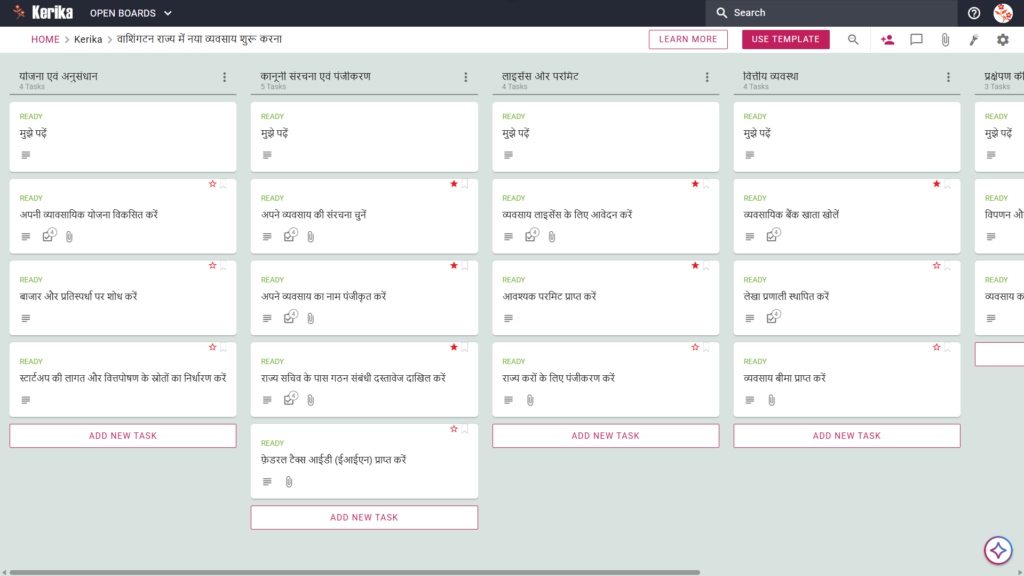This screenshot has height=576, width=1024.
Task: Click the USE TEMPLATE button
Action: tap(786, 39)
